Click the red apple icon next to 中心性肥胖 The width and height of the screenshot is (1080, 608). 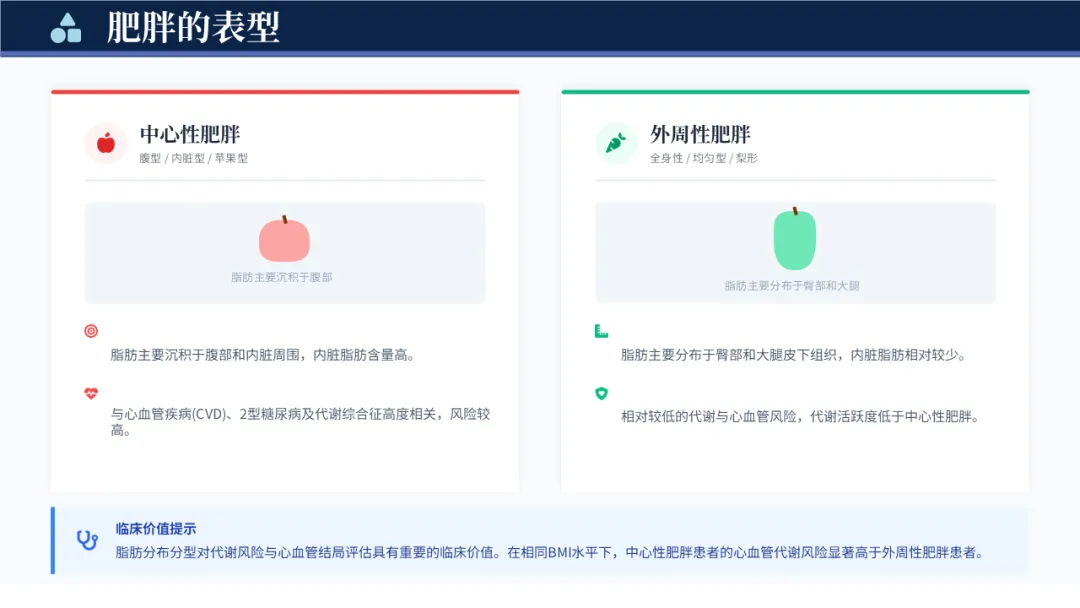coord(106,143)
